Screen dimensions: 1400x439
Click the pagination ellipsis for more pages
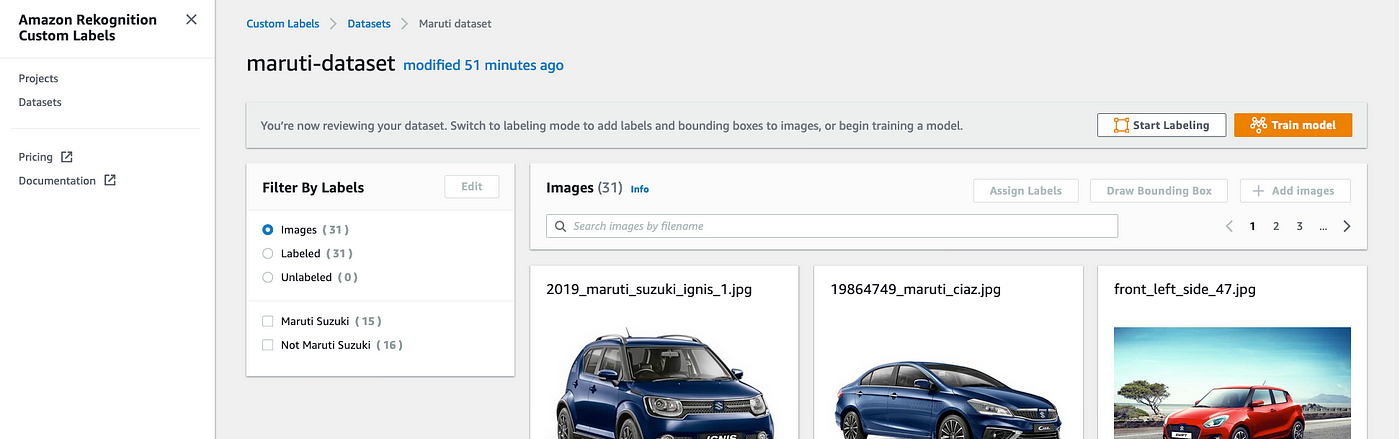coord(1323,227)
